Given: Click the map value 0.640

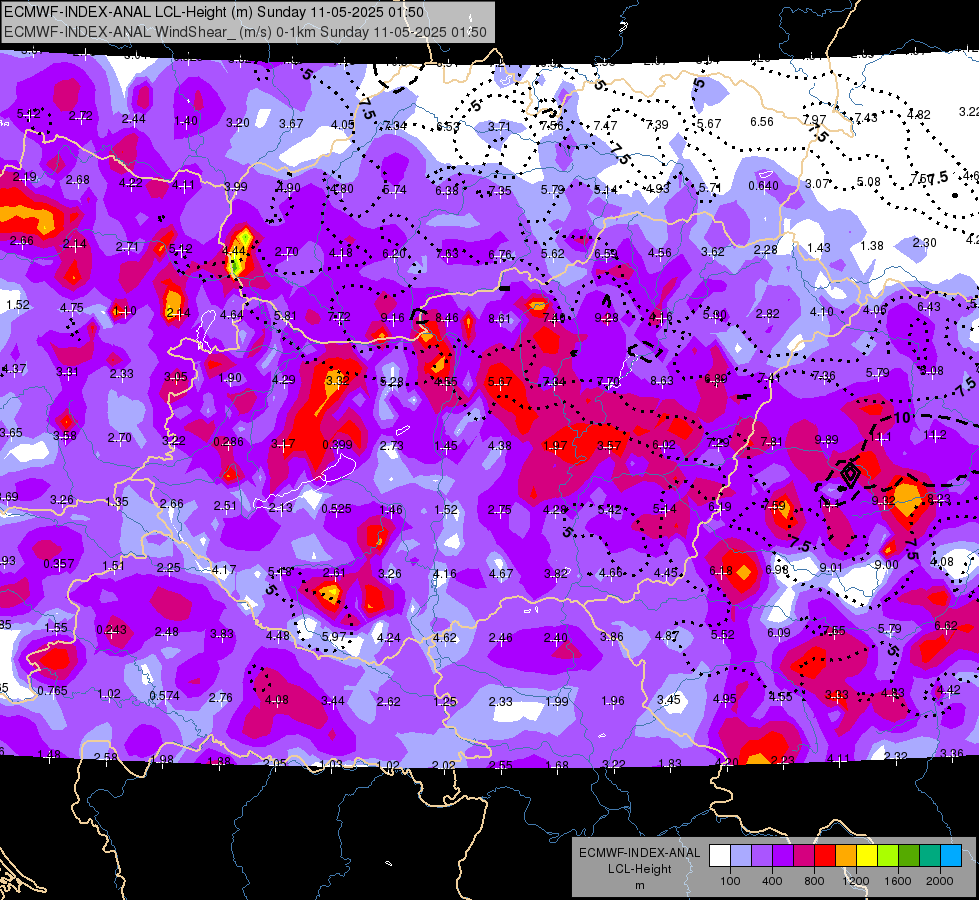Looking at the screenshot, I should coord(763,185).
